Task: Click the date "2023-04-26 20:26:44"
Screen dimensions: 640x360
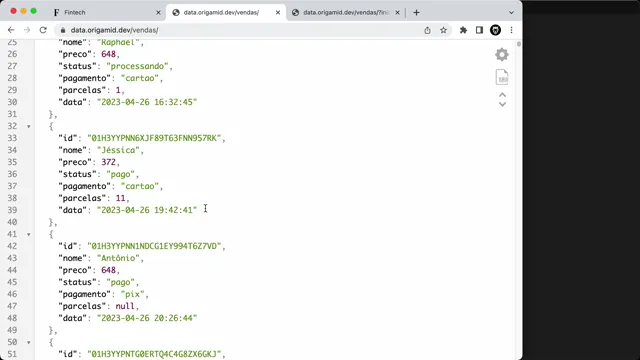Action: [x=147, y=318]
